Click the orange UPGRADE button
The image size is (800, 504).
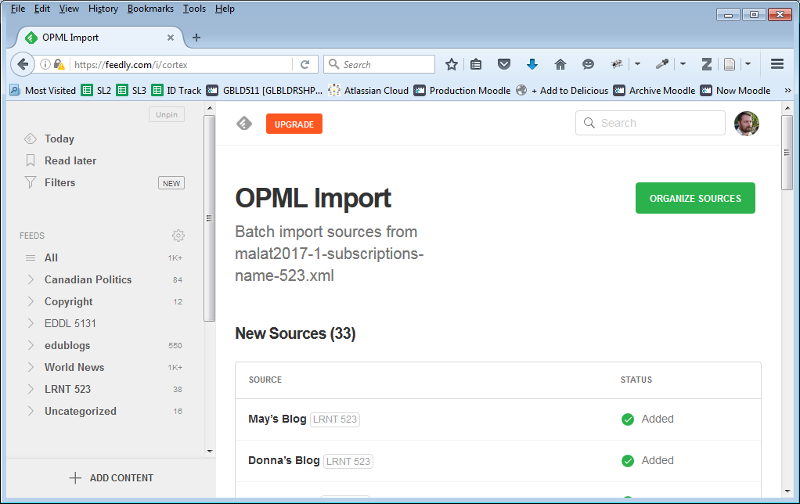pyautogui.click(x=294, y=124)
